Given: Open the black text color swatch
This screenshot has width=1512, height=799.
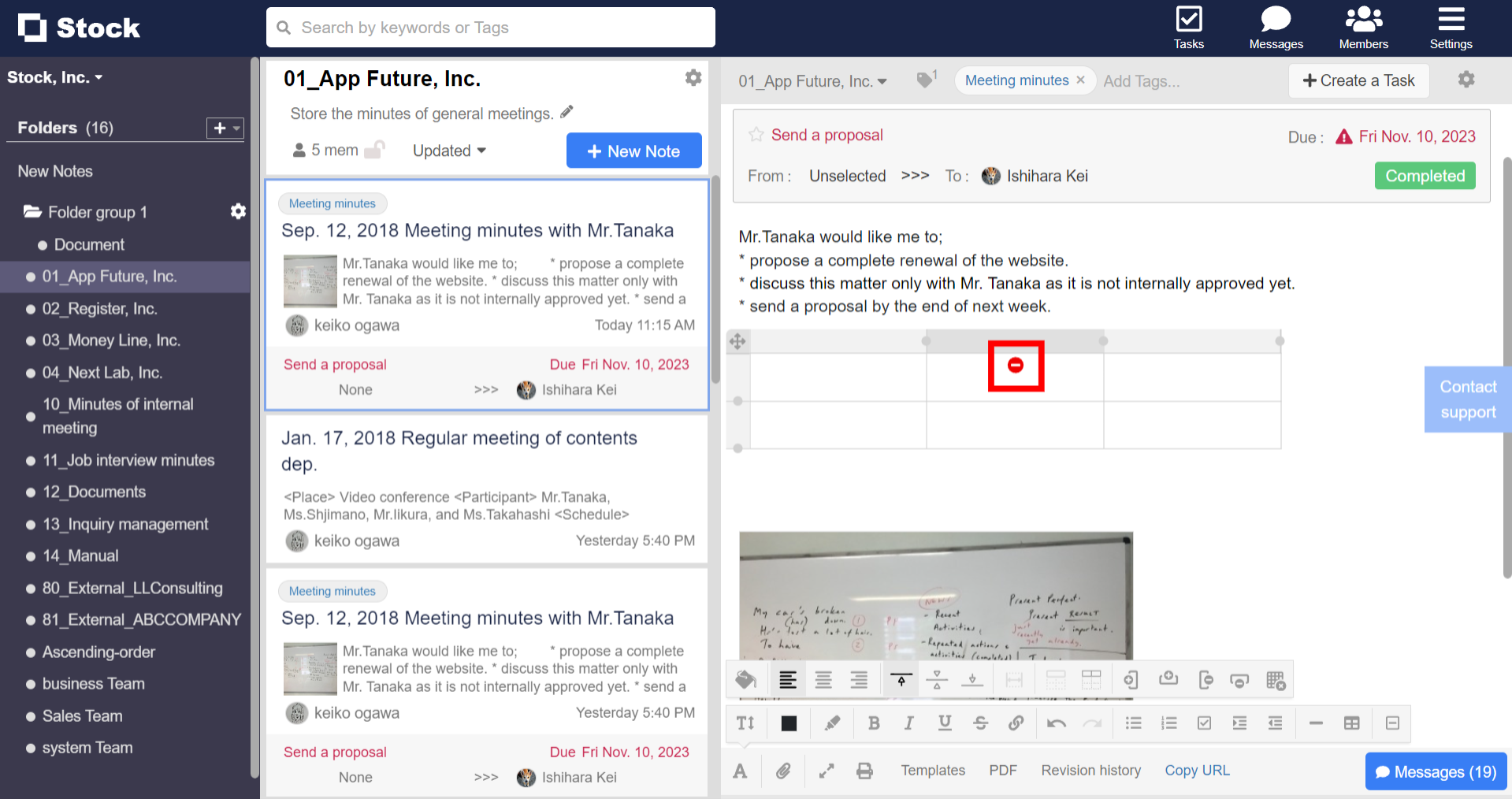Looking at the screenshot, I should (x=788, y=723).
